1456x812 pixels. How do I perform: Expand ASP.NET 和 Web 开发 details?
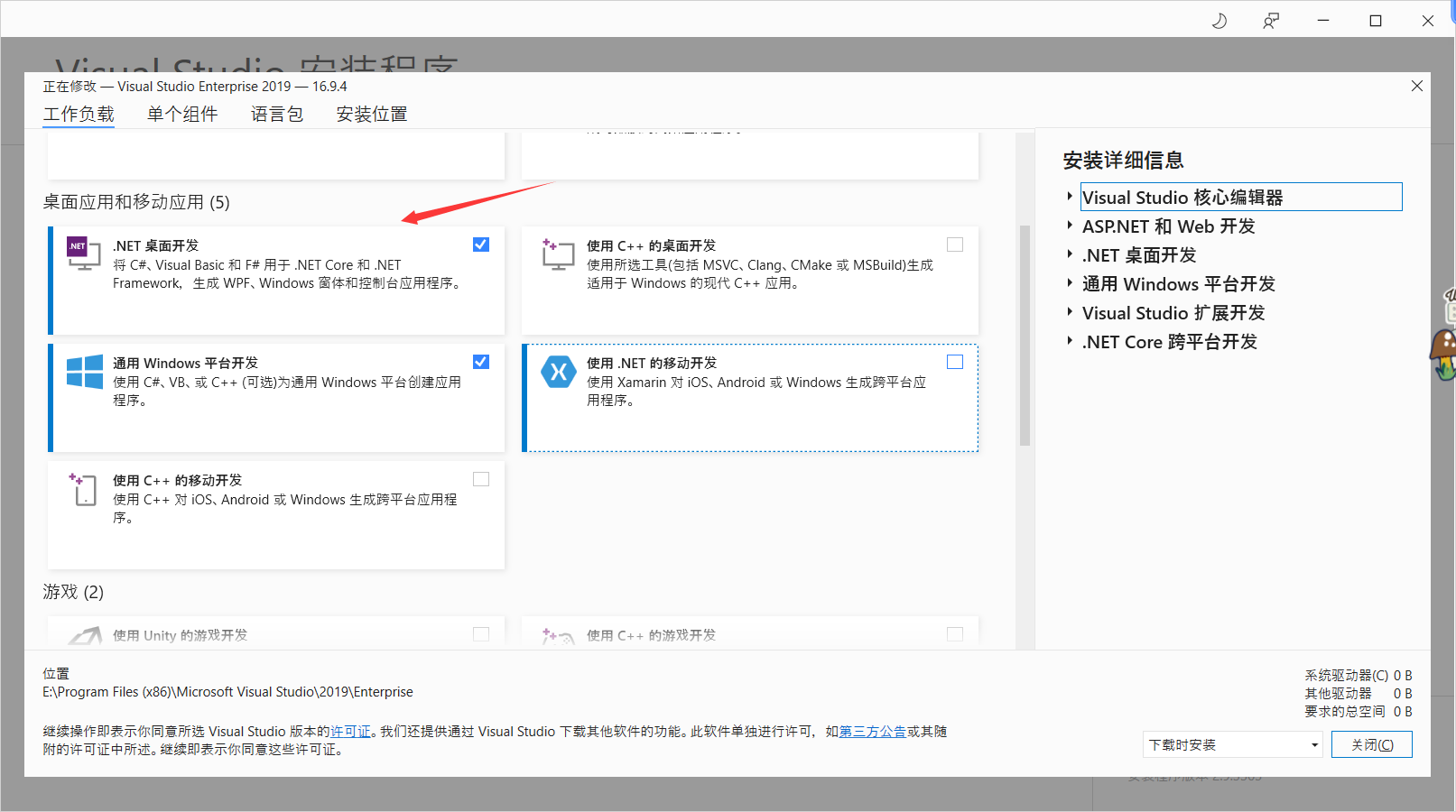pos(1070,226)
